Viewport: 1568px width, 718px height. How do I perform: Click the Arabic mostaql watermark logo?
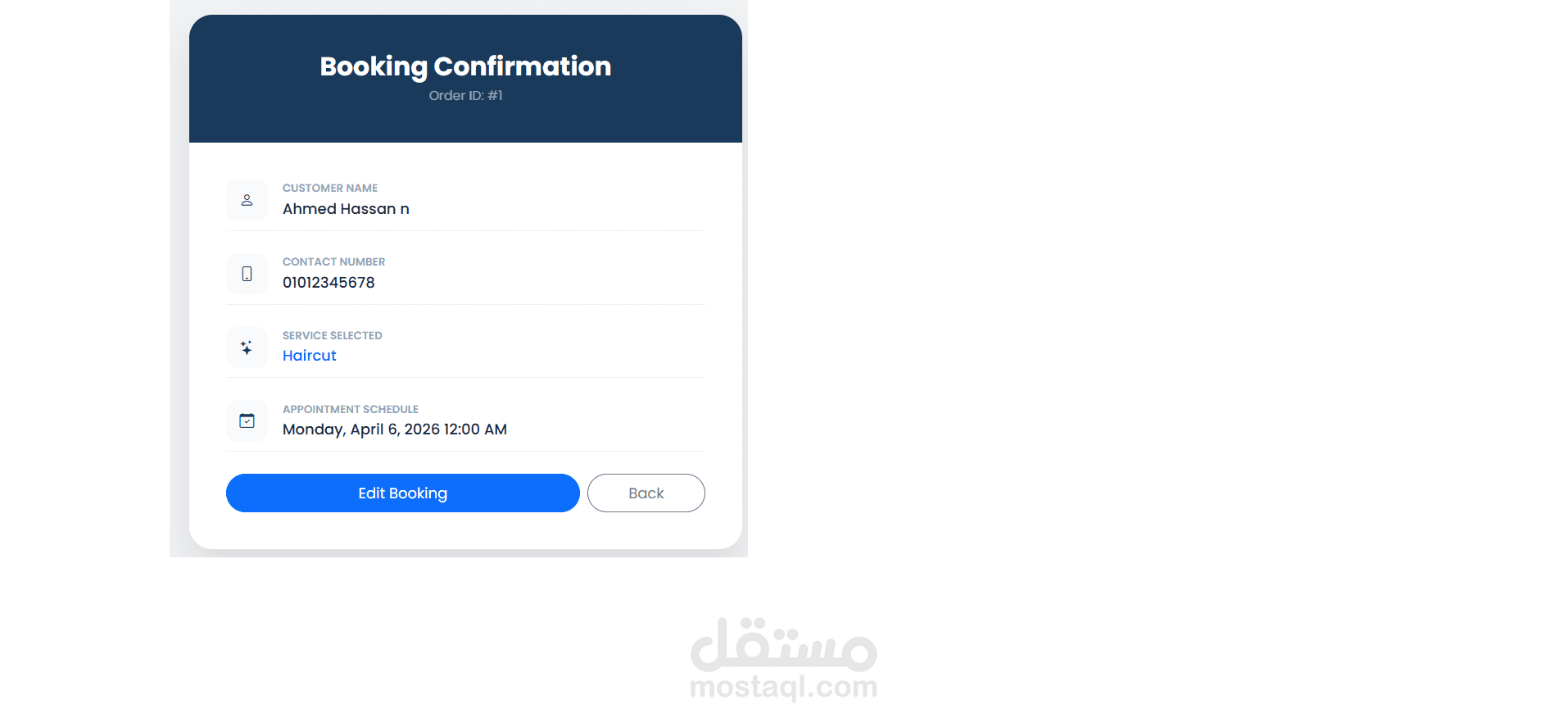point(783,643)
